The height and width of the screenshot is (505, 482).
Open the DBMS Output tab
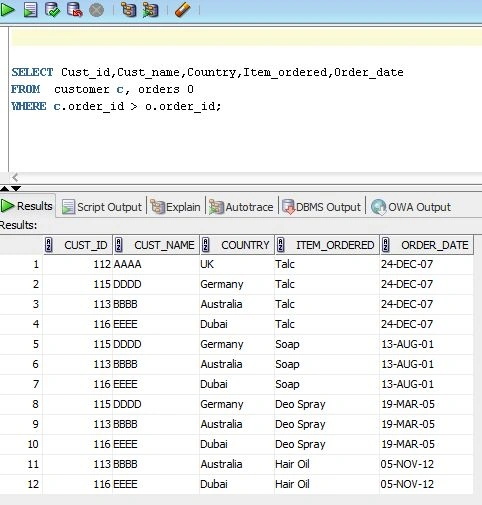(321, 207)
